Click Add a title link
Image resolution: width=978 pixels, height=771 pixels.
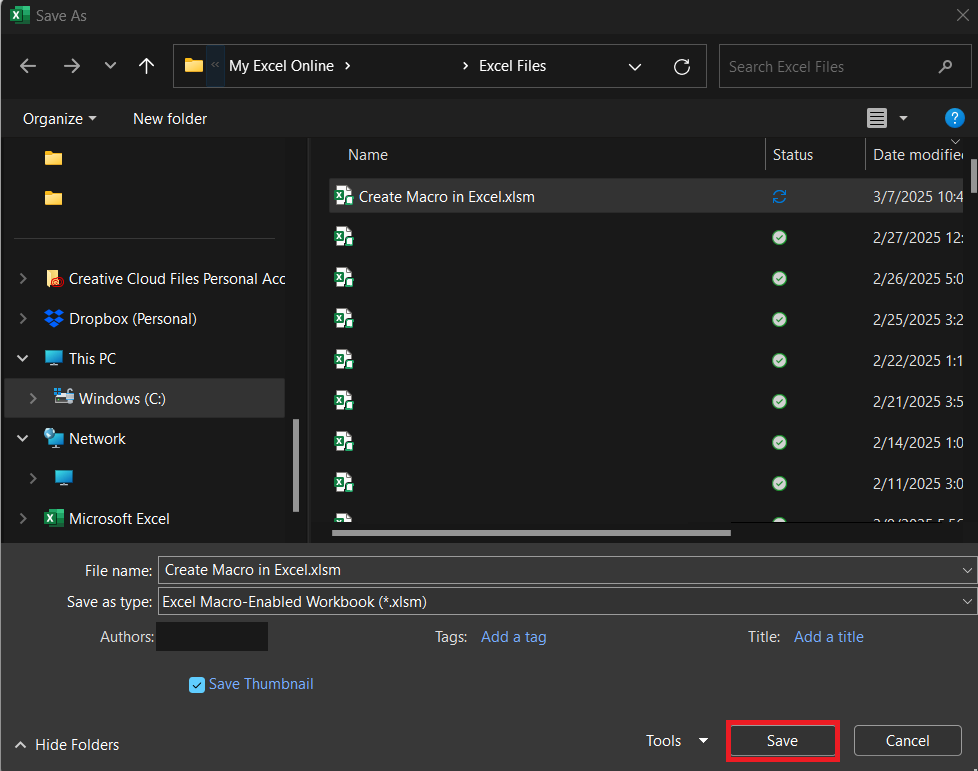[828, 637]
